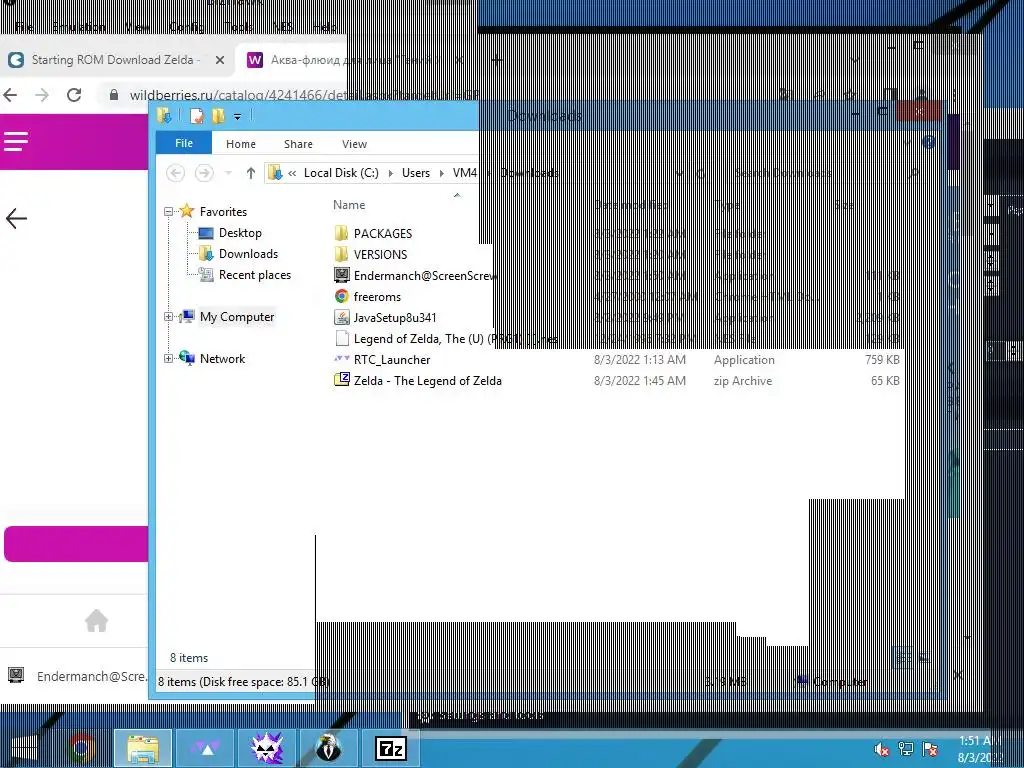
Task: Expand the Network tree node
Action: [168, 359]
